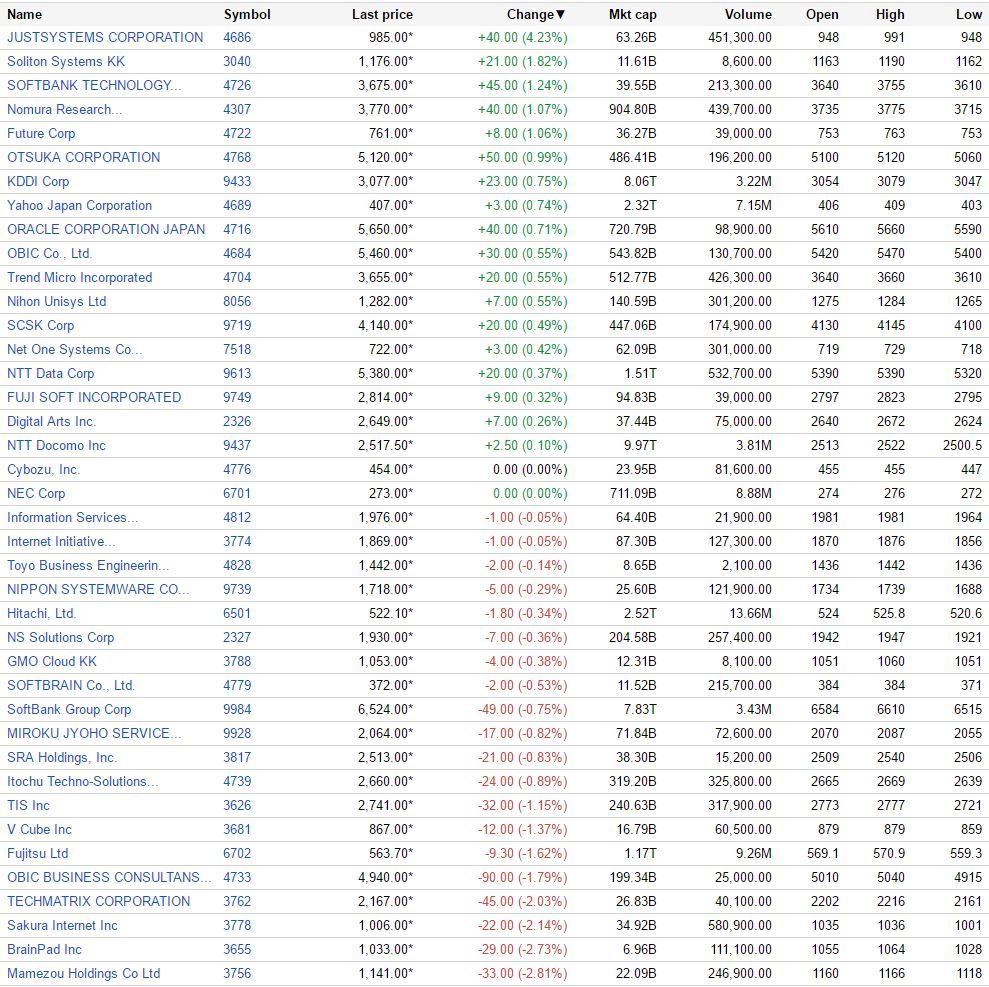The height and width of the screenshot is (987, 989).
Task: Open Future Corp link
Action: pos(41,133)
